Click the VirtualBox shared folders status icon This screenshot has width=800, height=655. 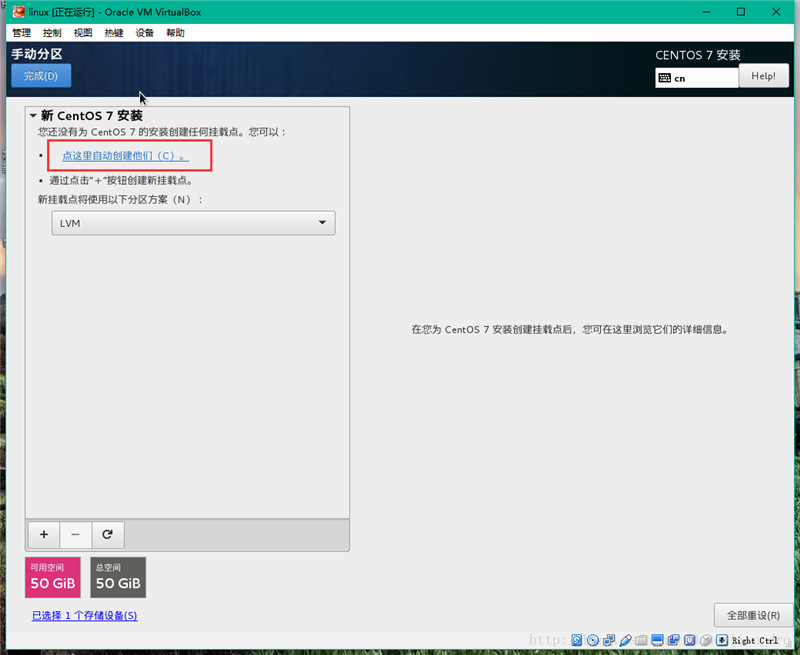[x=641, y=640]
